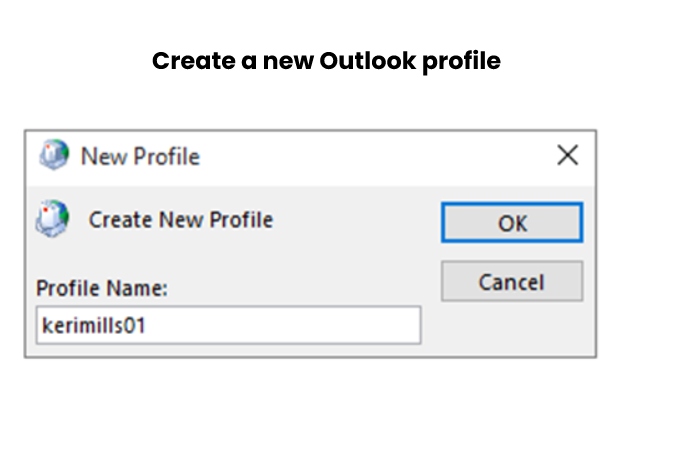
Task: Close the New Profile dialog window
Action: tap(568, 155)
